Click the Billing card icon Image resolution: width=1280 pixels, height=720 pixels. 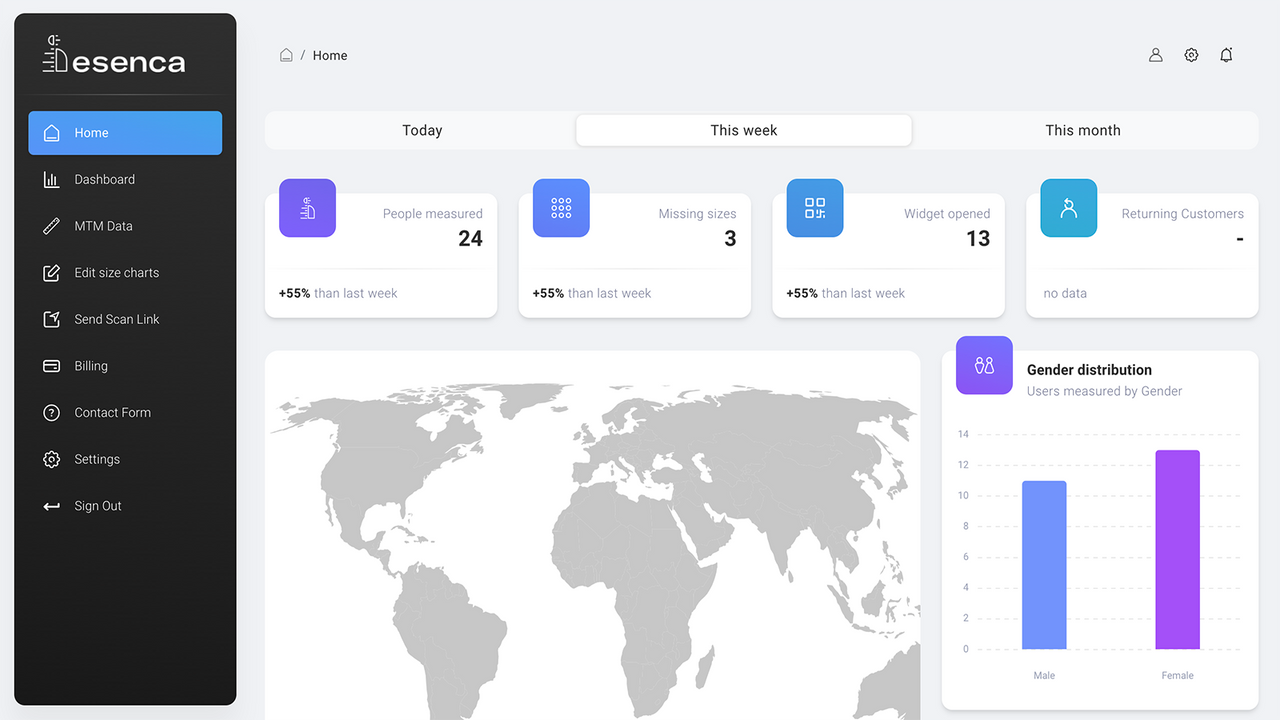(x=52, y=366)
